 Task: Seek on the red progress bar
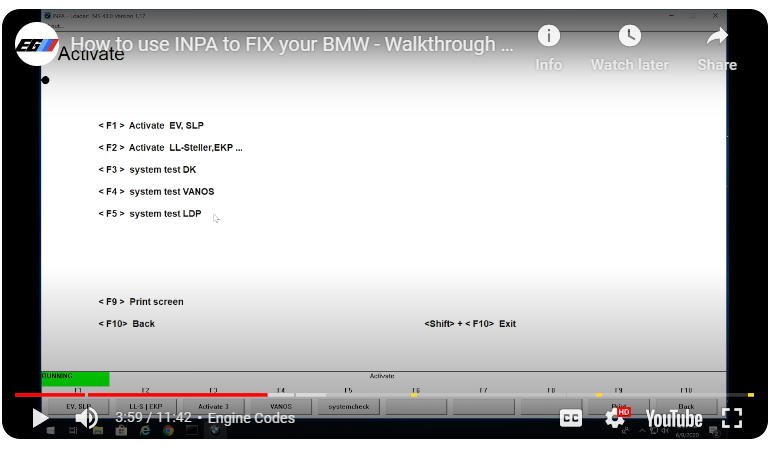[141, 395]
